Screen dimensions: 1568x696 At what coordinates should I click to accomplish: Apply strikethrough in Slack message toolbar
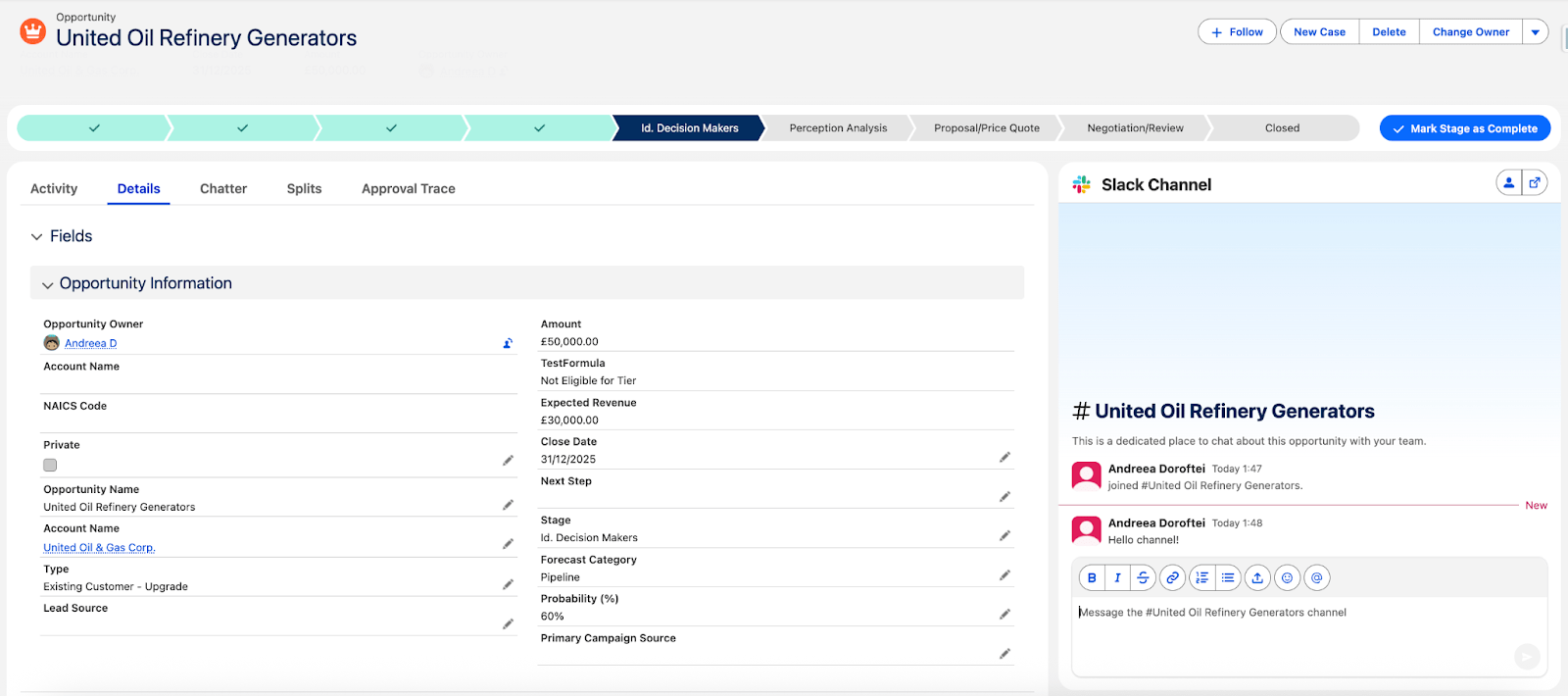pyautogui.click(x=1143, y=578)
